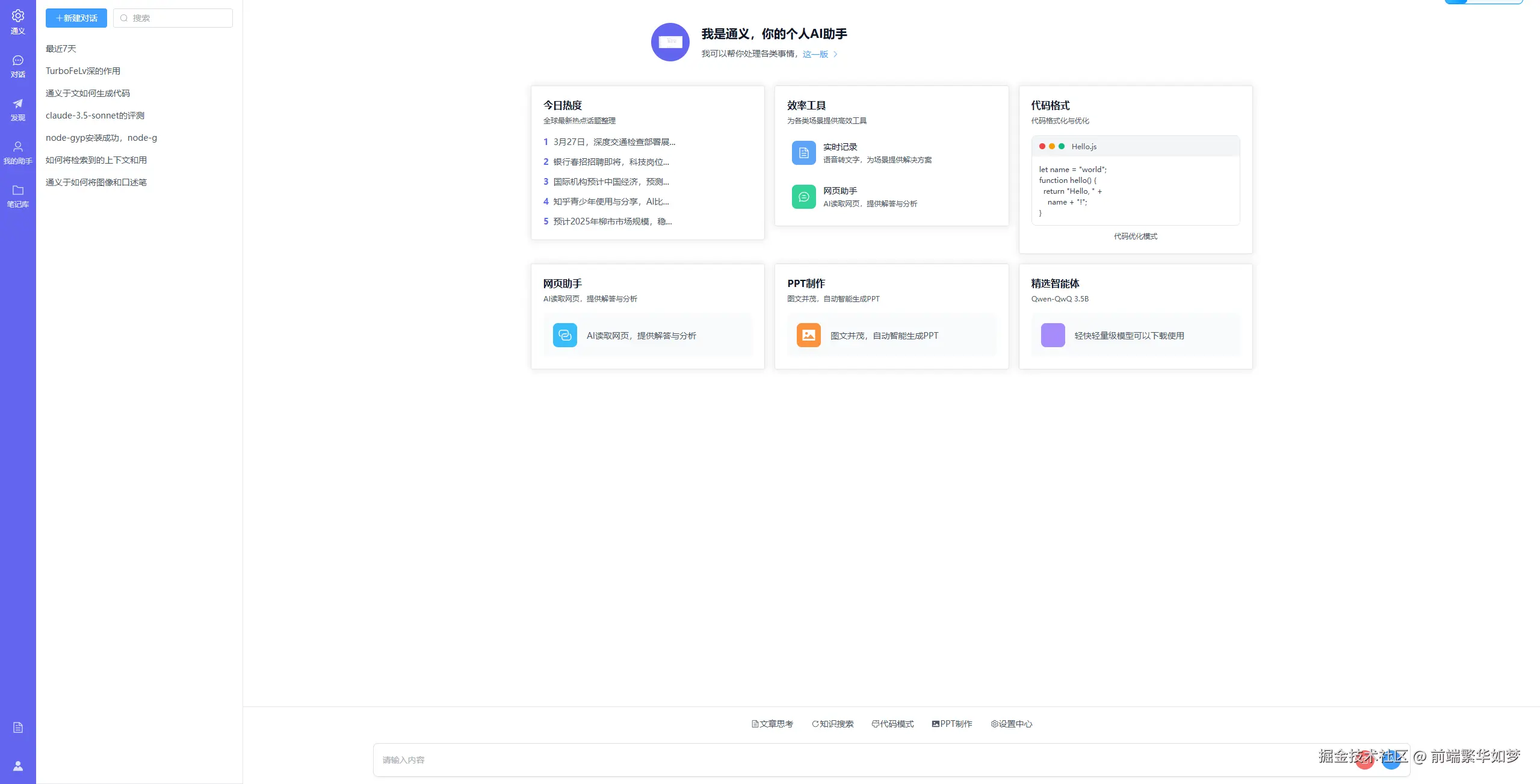
Task: Select 代码模式 in bottom toolbar
Action: tap(892, 724)
